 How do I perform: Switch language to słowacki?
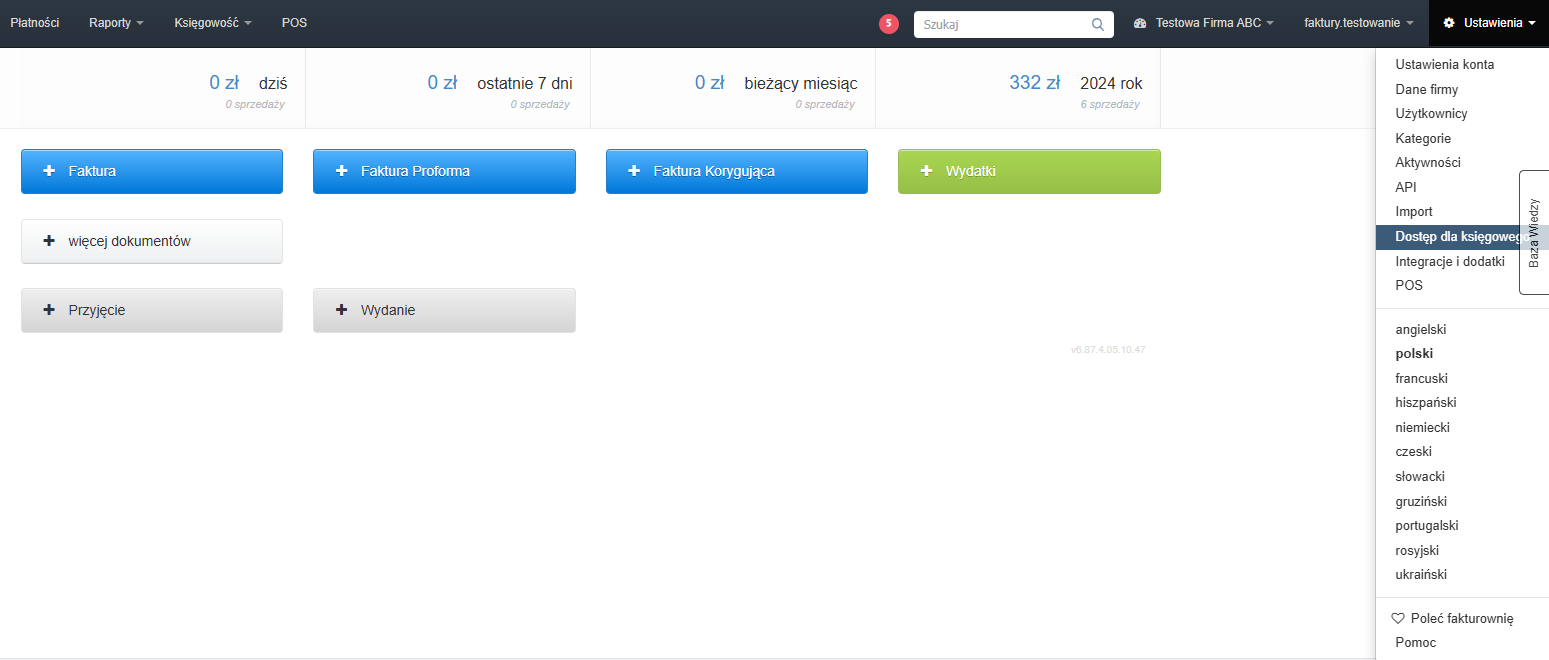pos(1420,476)
